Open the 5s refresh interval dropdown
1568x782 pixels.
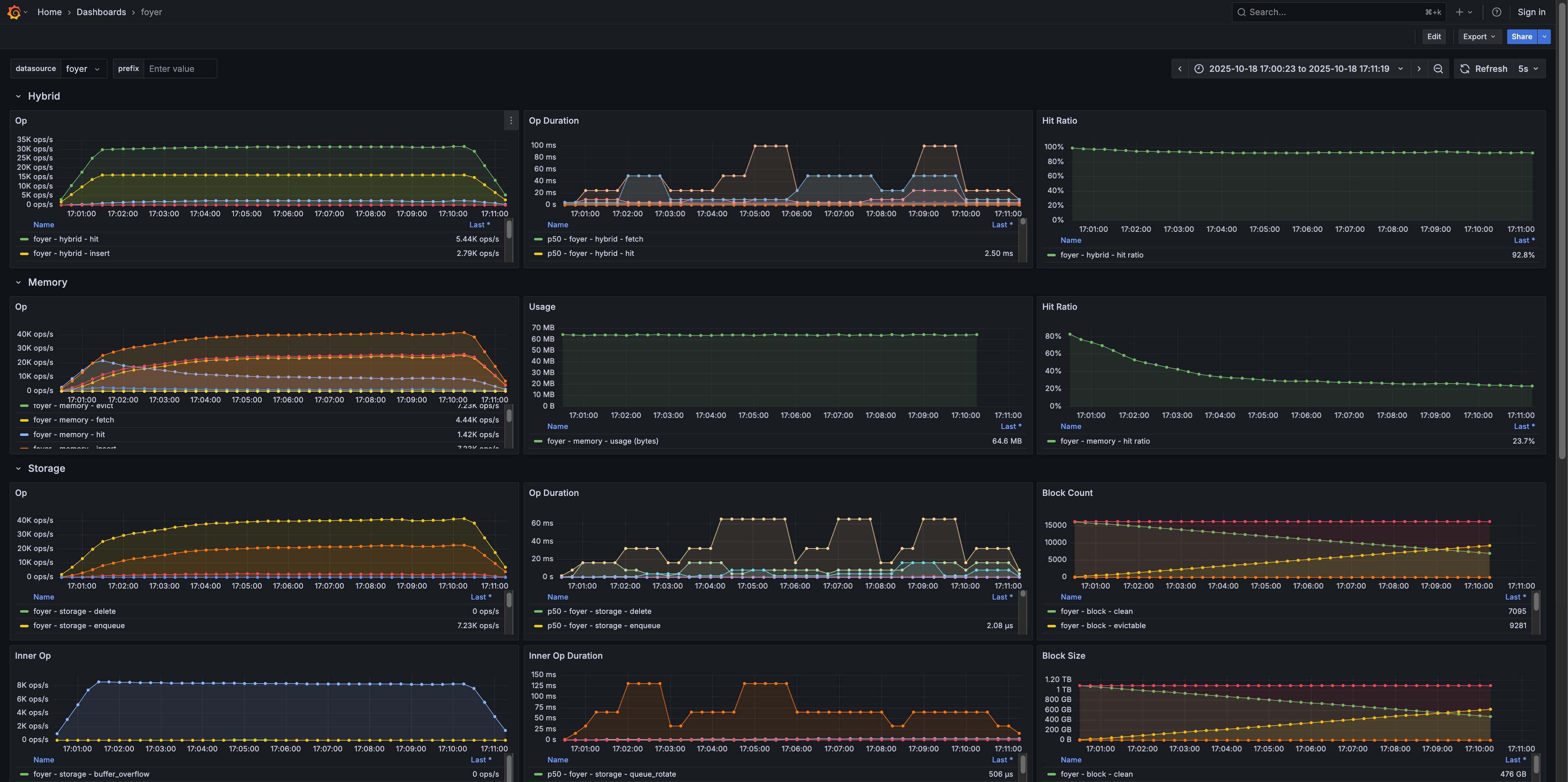click(x=1528, y=69)
